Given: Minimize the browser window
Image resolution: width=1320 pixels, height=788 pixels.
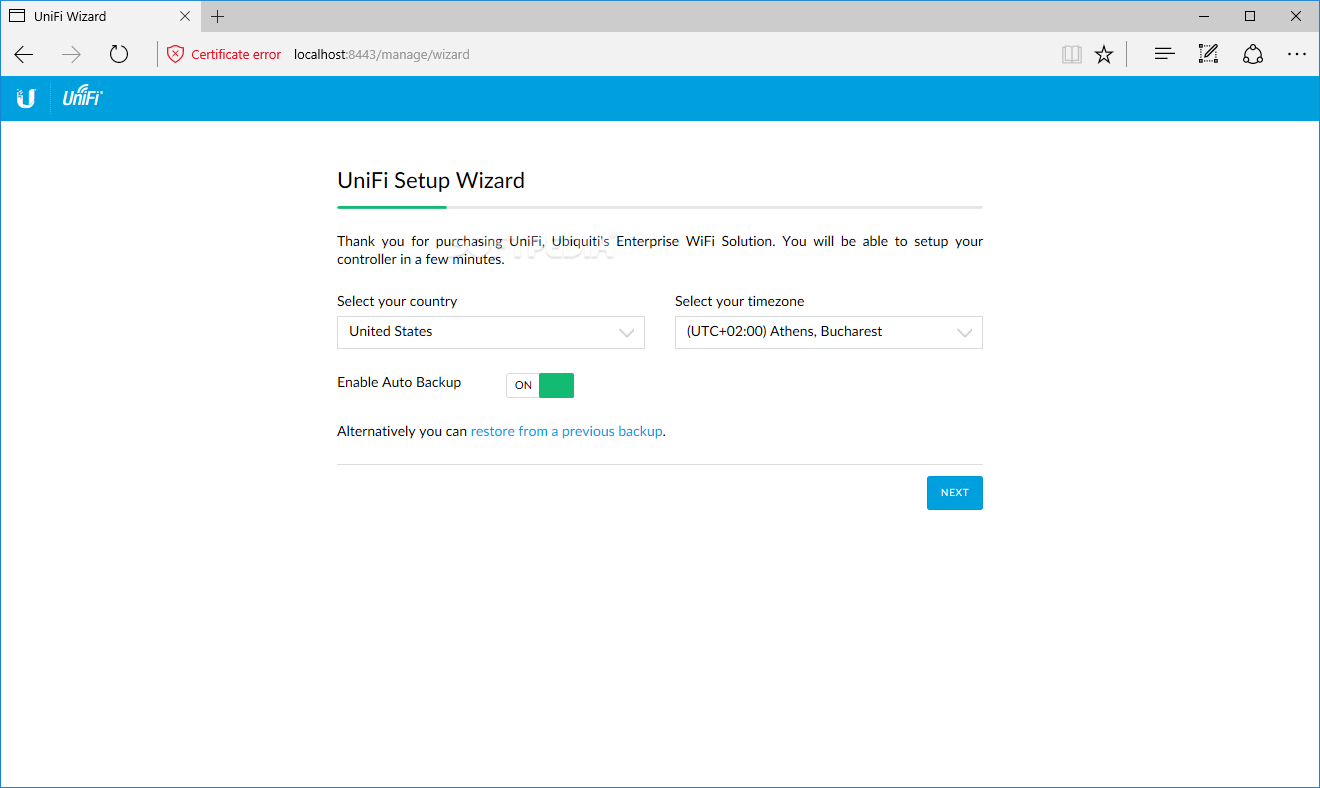Looking at the screenshot, I should point(1204,16).
